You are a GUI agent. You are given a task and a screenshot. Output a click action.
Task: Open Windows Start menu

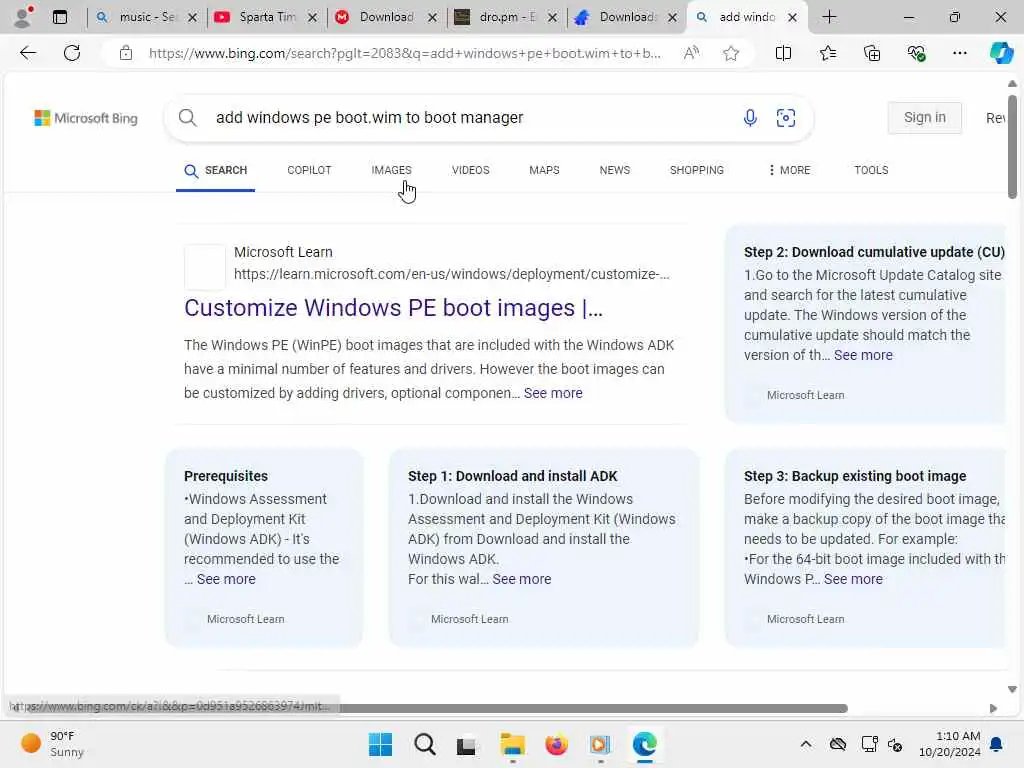(380, 744)
